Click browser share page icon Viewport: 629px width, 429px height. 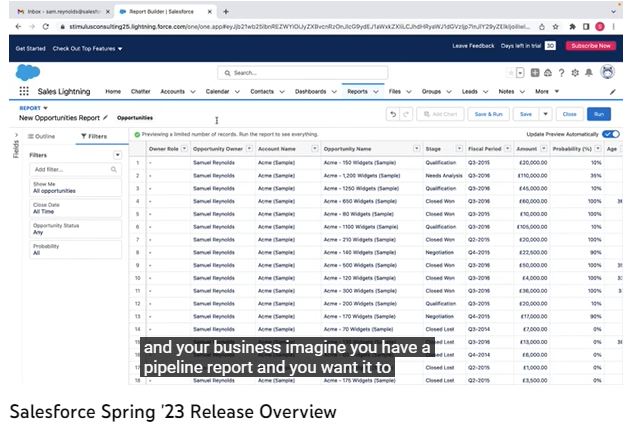click(542, 27)
